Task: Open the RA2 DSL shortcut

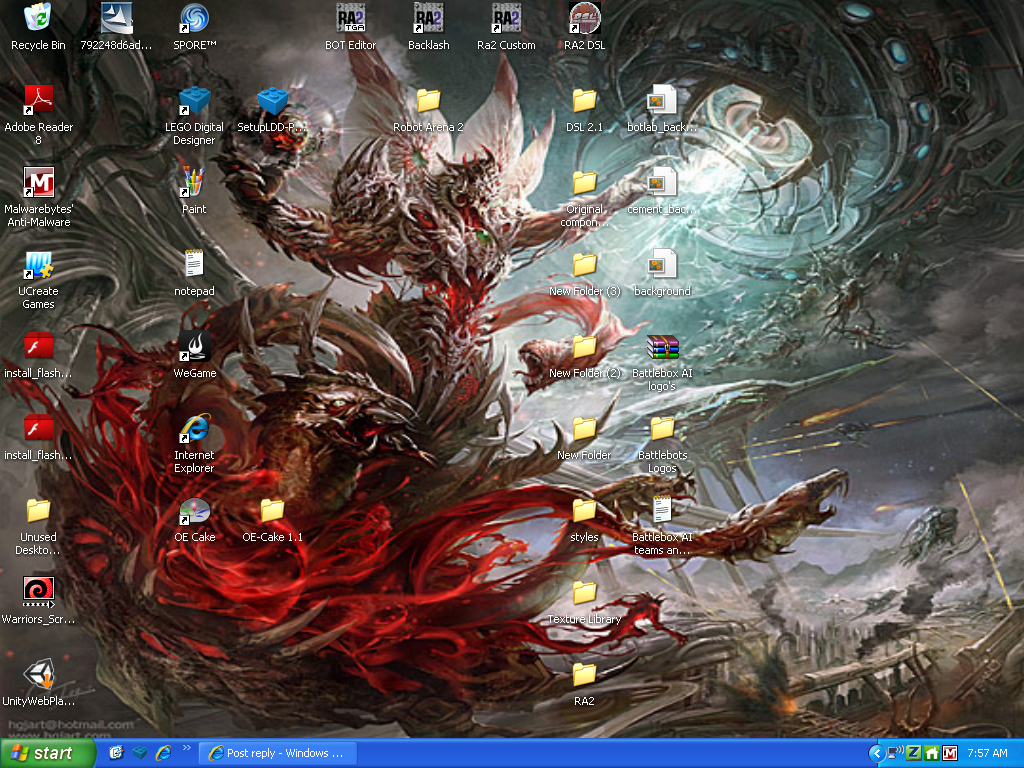Action: pyautogui.click(x=584, y=18)
